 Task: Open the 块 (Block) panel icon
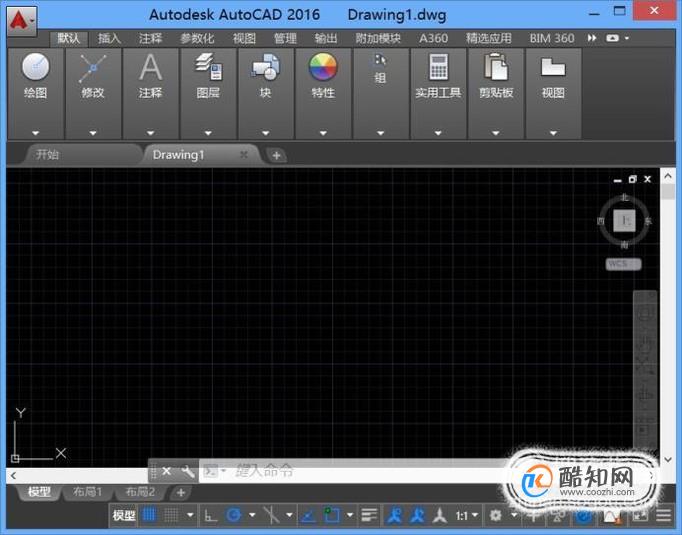coord(265,67)
